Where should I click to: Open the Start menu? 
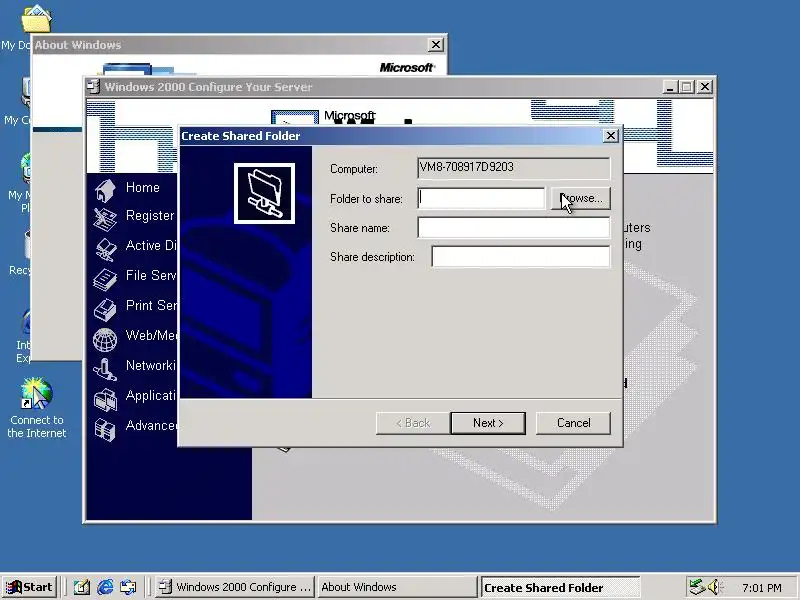(x=29, y=587)
